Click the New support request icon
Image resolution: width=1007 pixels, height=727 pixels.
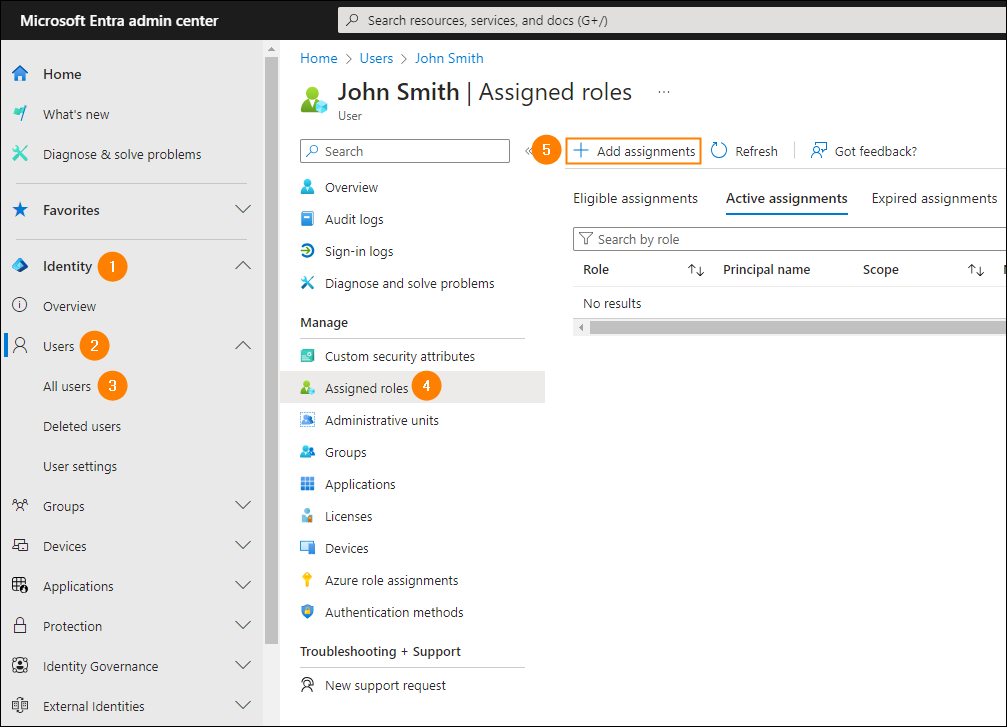(308, 685)
